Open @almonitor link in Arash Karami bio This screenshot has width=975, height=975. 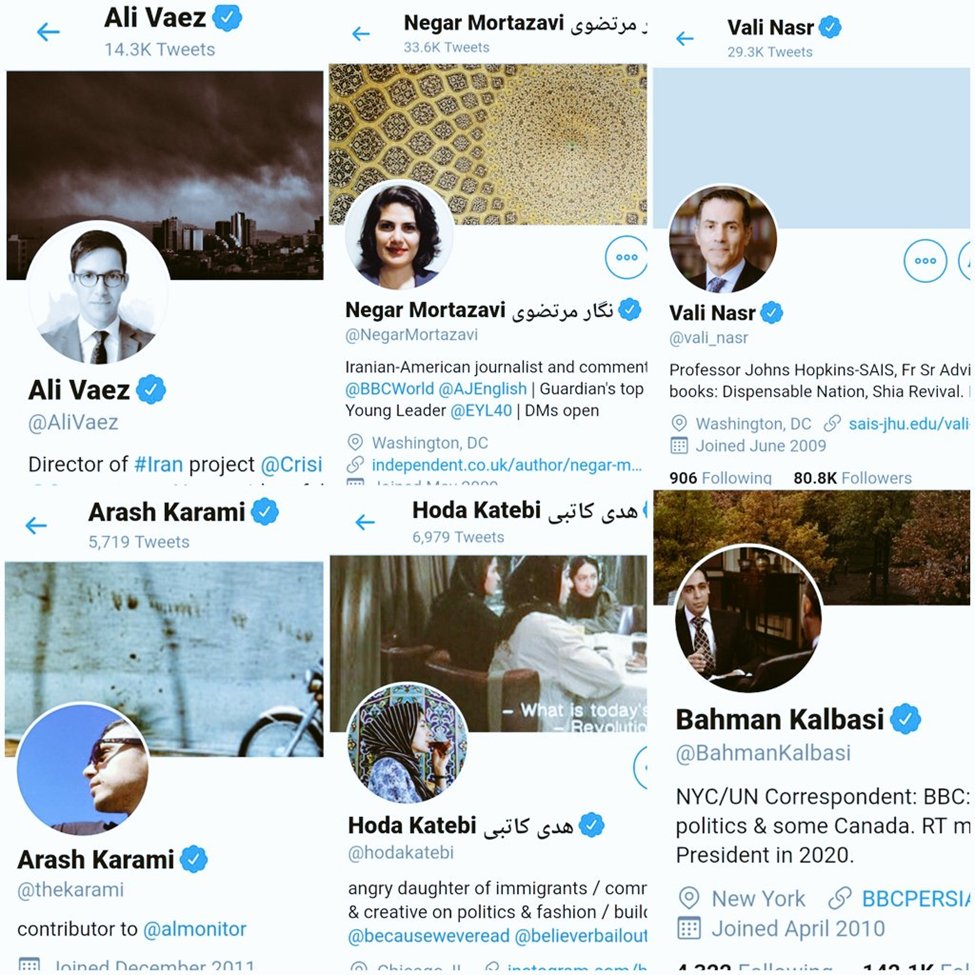195,929
